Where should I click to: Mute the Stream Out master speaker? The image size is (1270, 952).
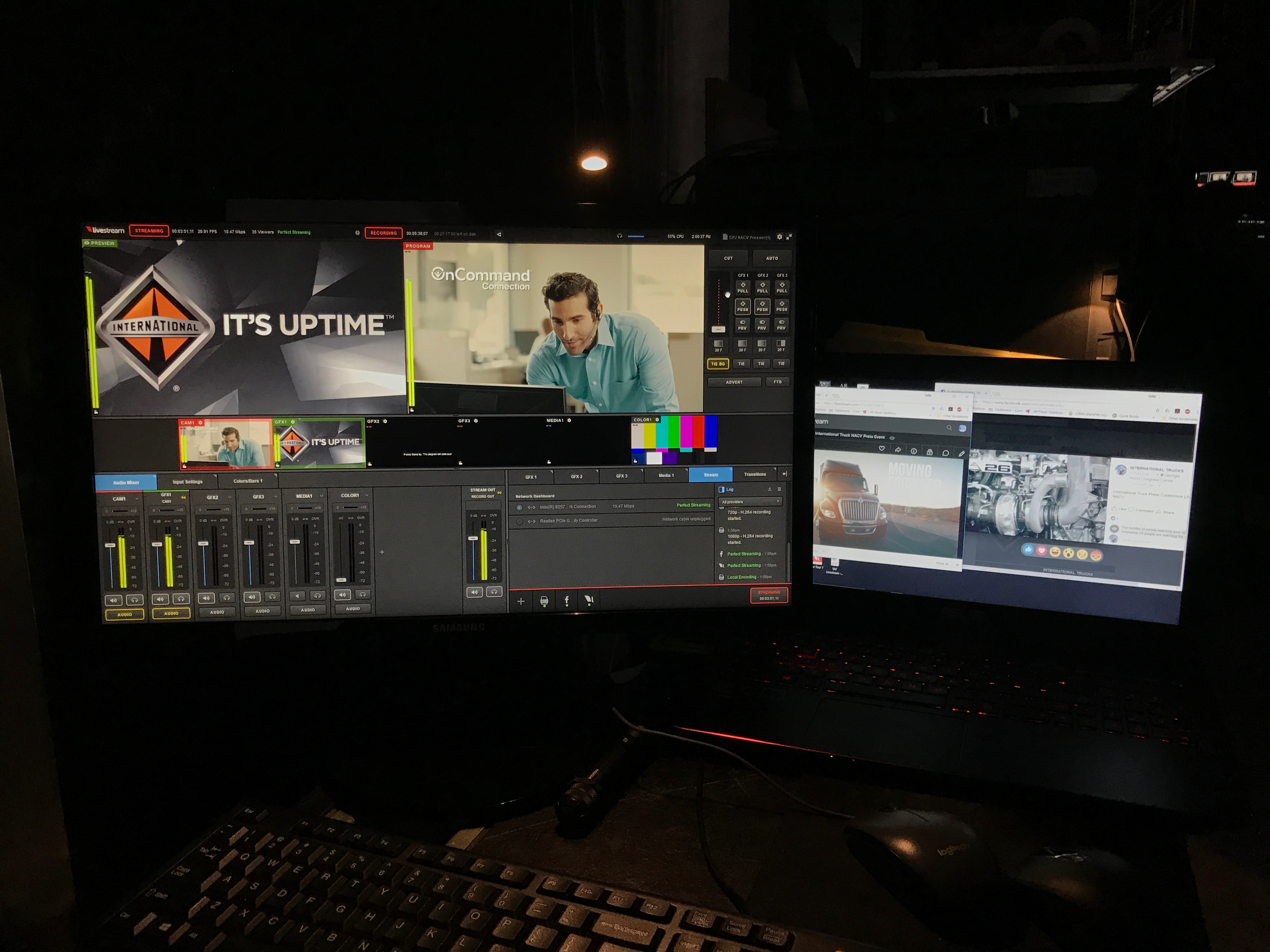pos(474,592)
